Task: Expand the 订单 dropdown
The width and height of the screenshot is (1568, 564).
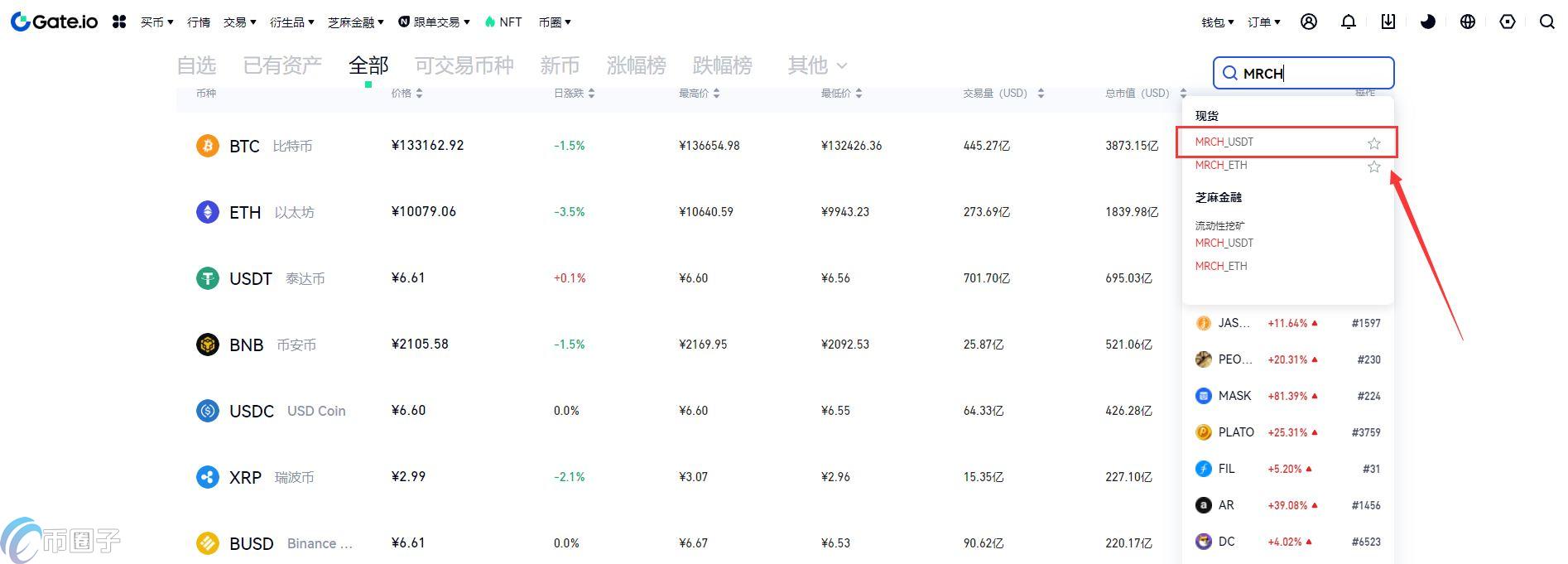Action: click(1264, 22)
